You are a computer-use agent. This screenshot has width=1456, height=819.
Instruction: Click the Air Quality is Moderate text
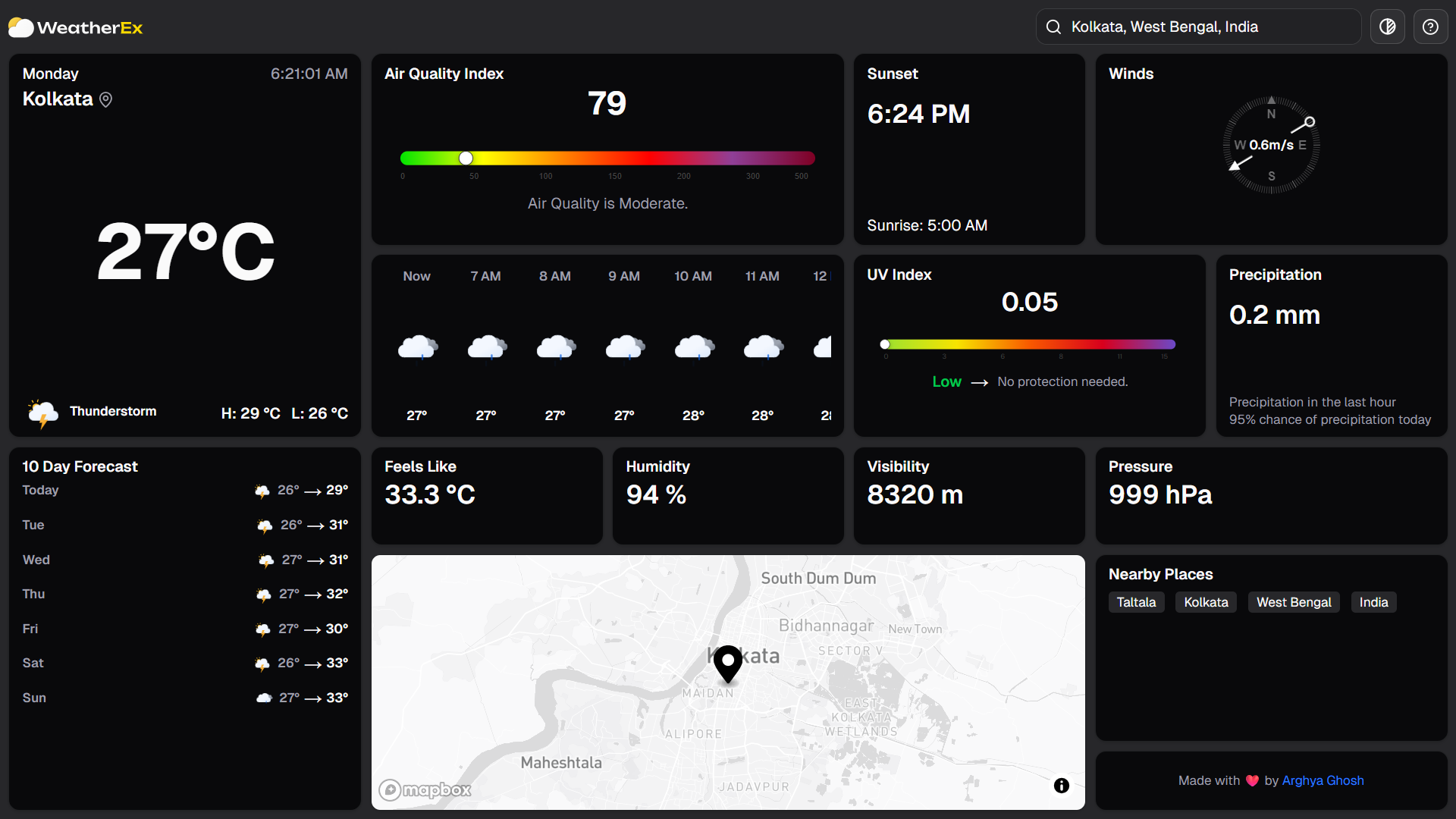607,203
